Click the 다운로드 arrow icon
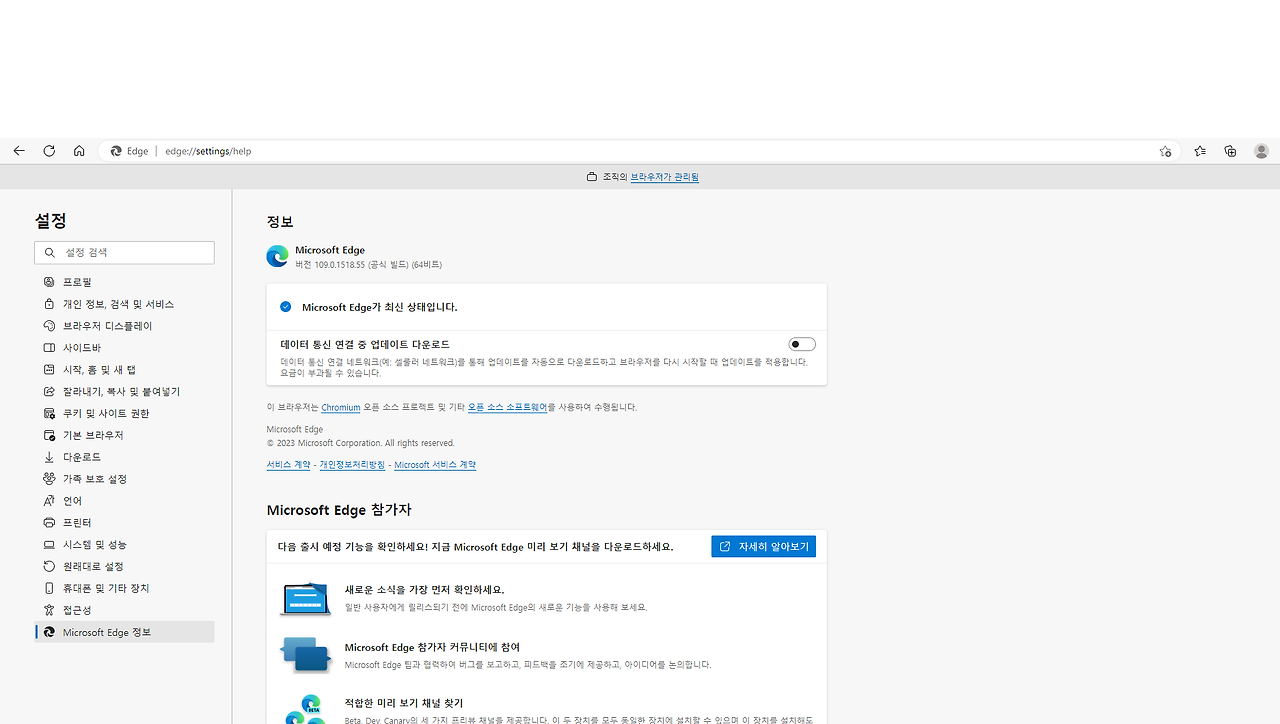Image resolution: width=1280 pixels, height=724 pixels. (49, 457)
